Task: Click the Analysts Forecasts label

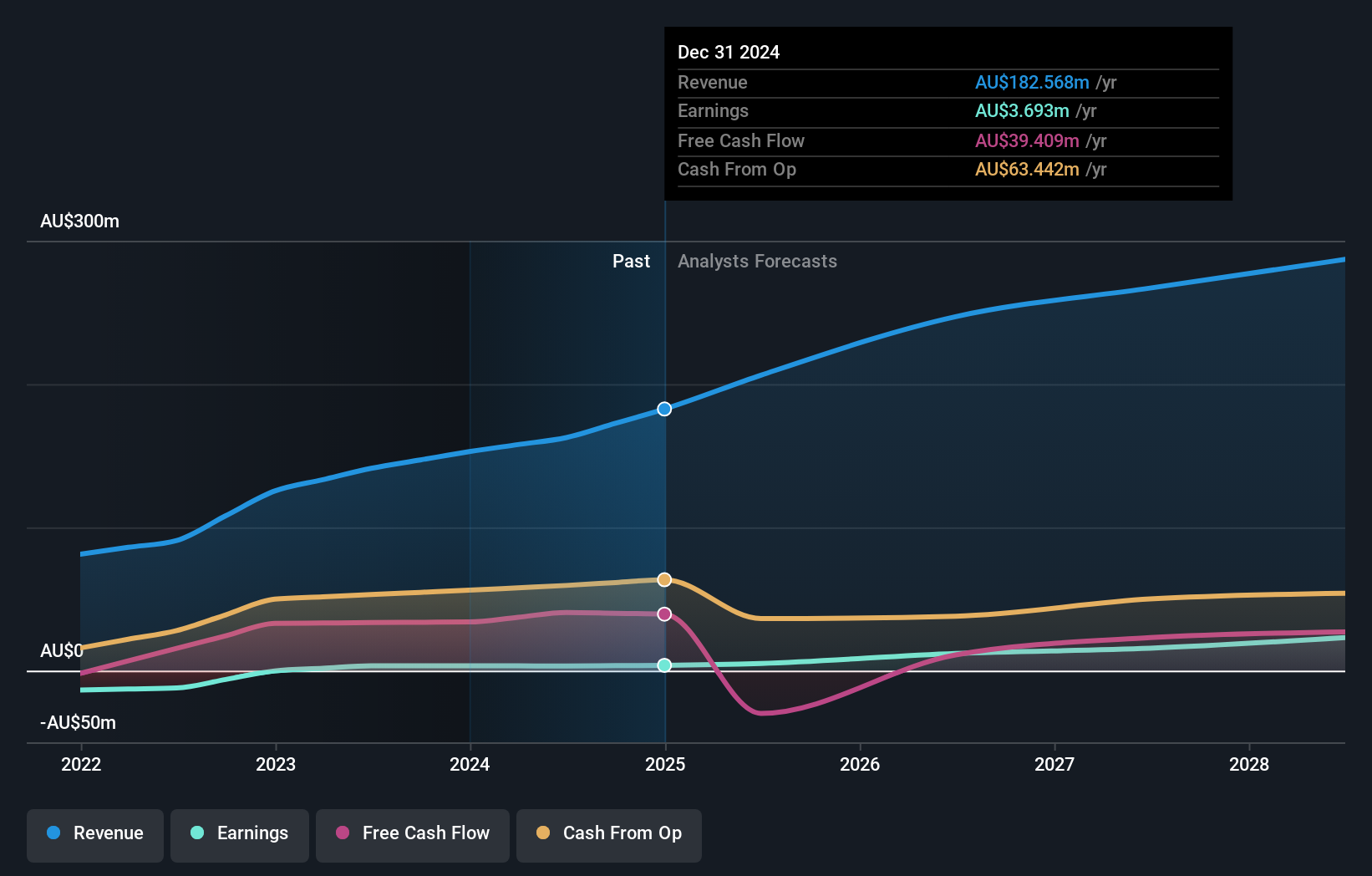Action: click(757, 262)
